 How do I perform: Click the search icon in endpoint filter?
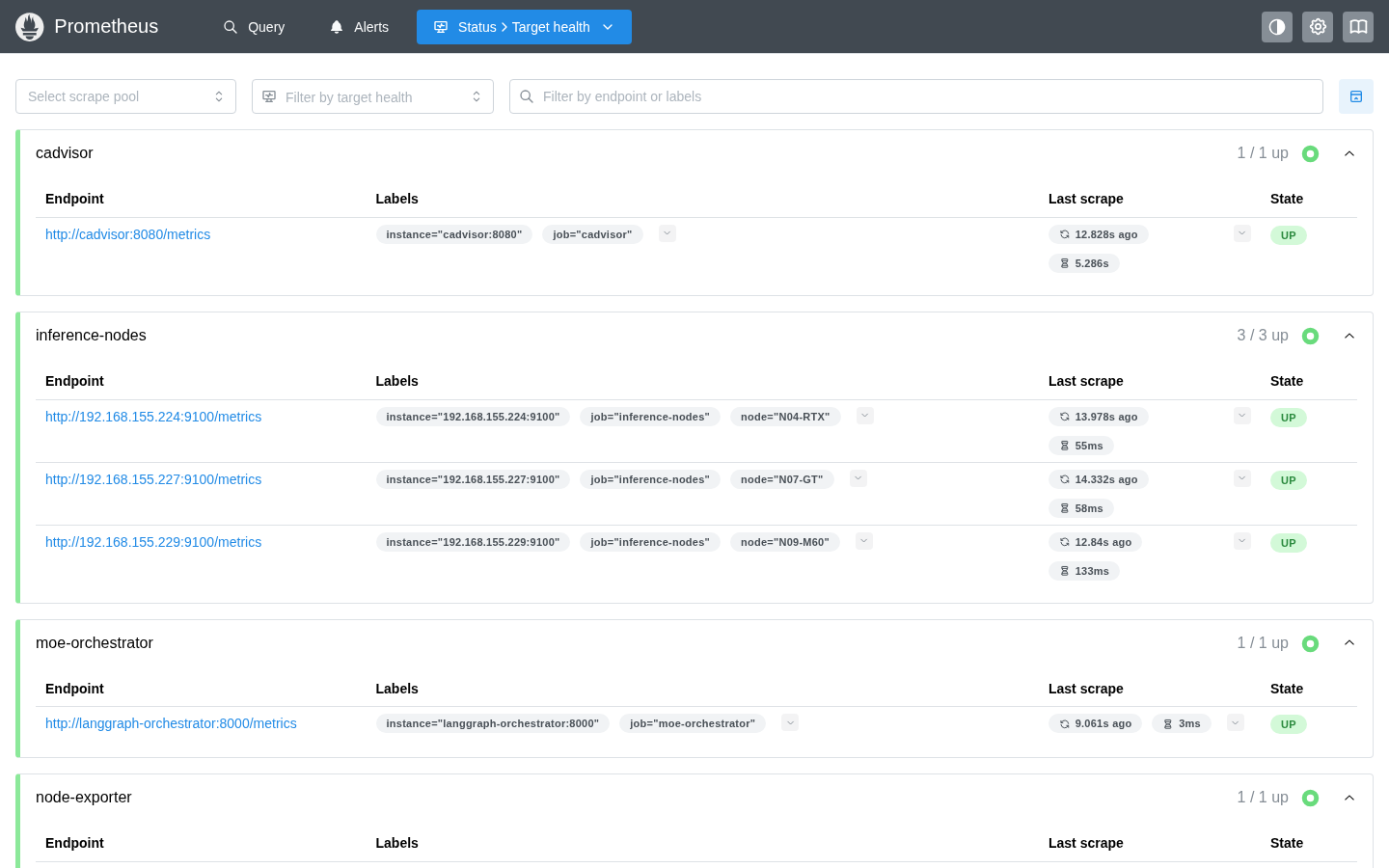(527, 96)
